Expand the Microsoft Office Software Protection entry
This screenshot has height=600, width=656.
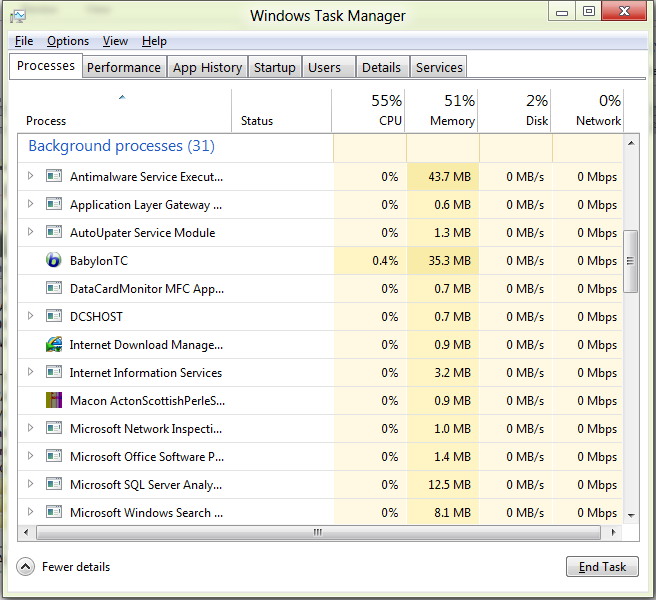[30, 456]
